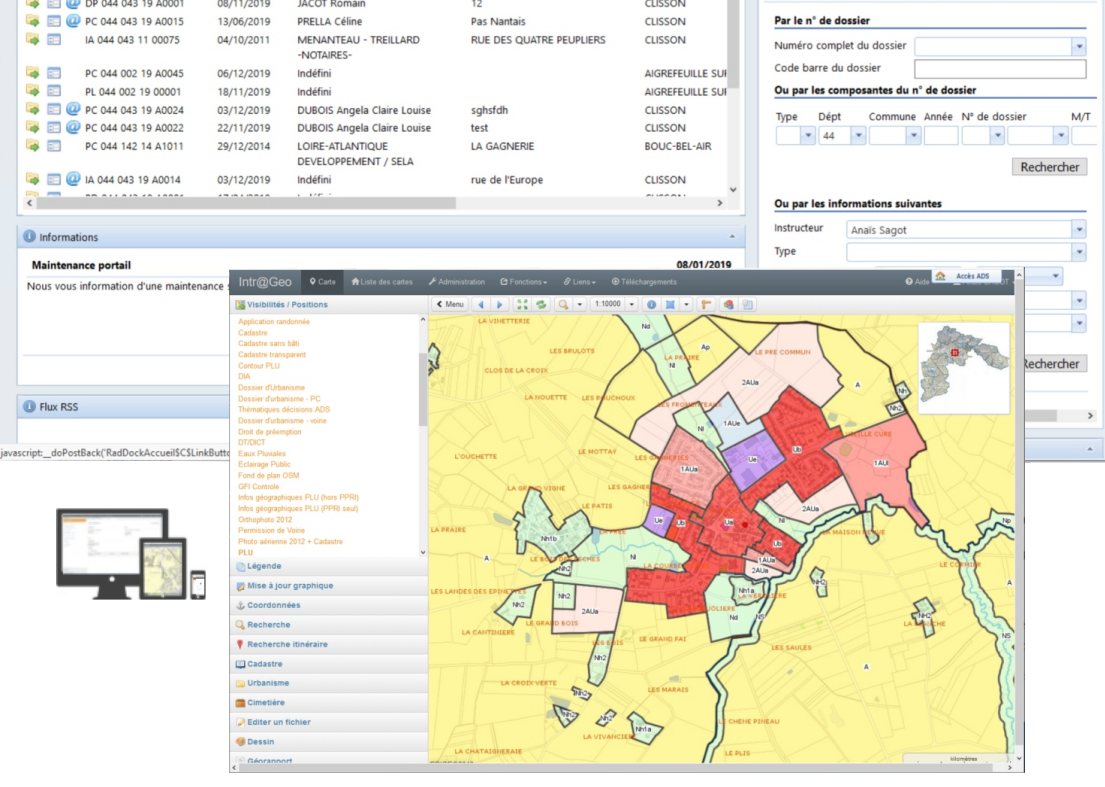Image resolution: width=1105 pixels, height=787 pixels.
Task: Click the @ icon on the PRELLA Céline row
Action: (x=73, y=21)
